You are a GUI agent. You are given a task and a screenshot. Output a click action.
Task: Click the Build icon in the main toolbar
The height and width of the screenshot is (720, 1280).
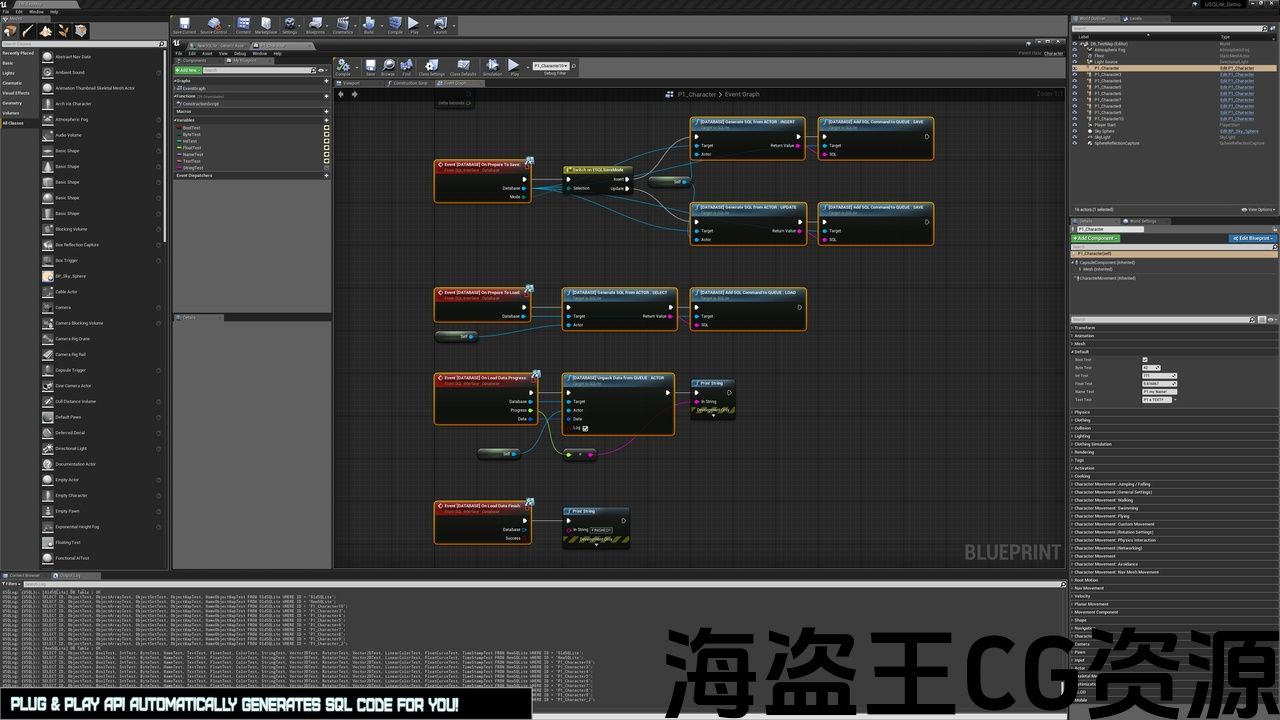(369, 25)
